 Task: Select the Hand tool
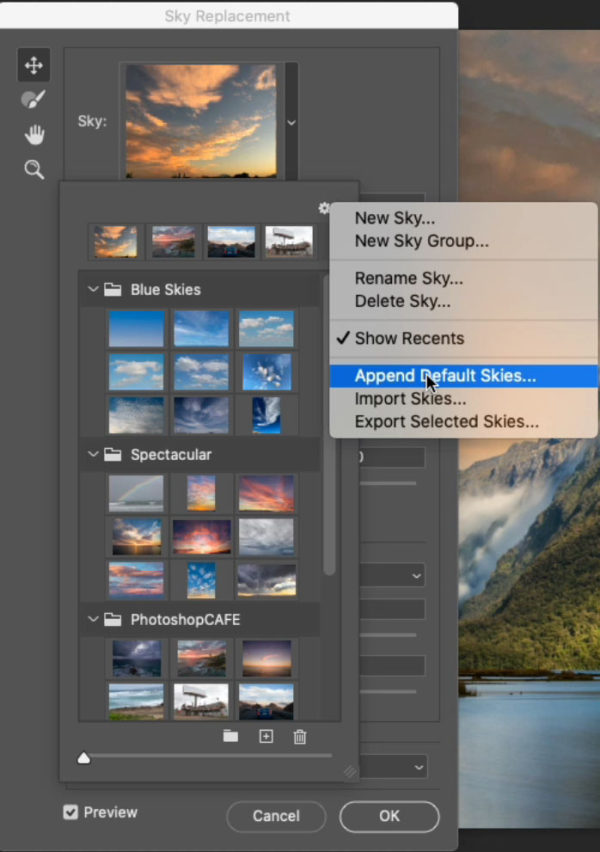(x=34, y=135)
